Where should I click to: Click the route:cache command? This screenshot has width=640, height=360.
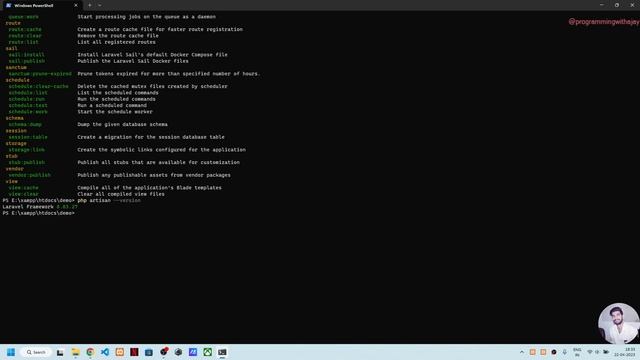click(25, 29)
